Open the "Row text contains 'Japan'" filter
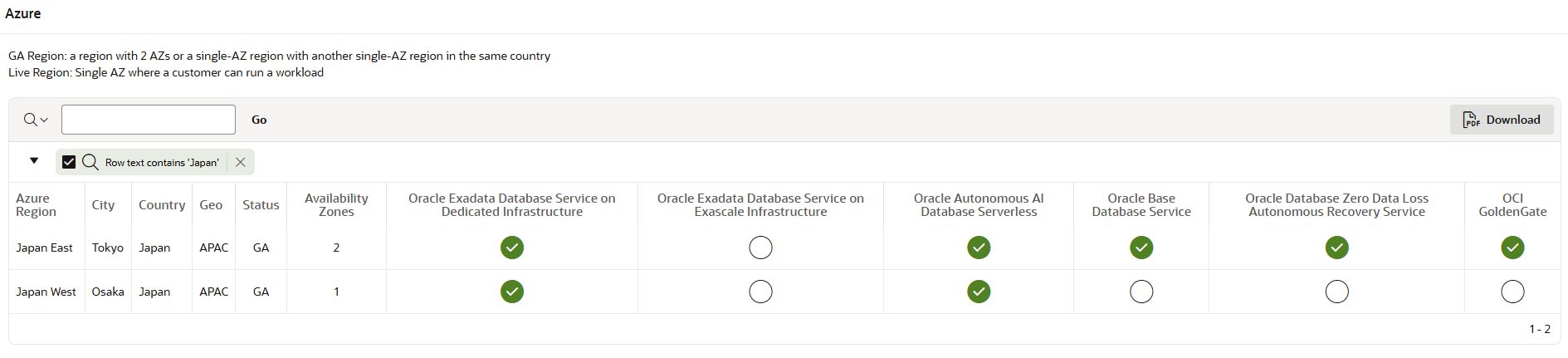The height and width of the screenshot is (358, 1568). coord(162,163)
